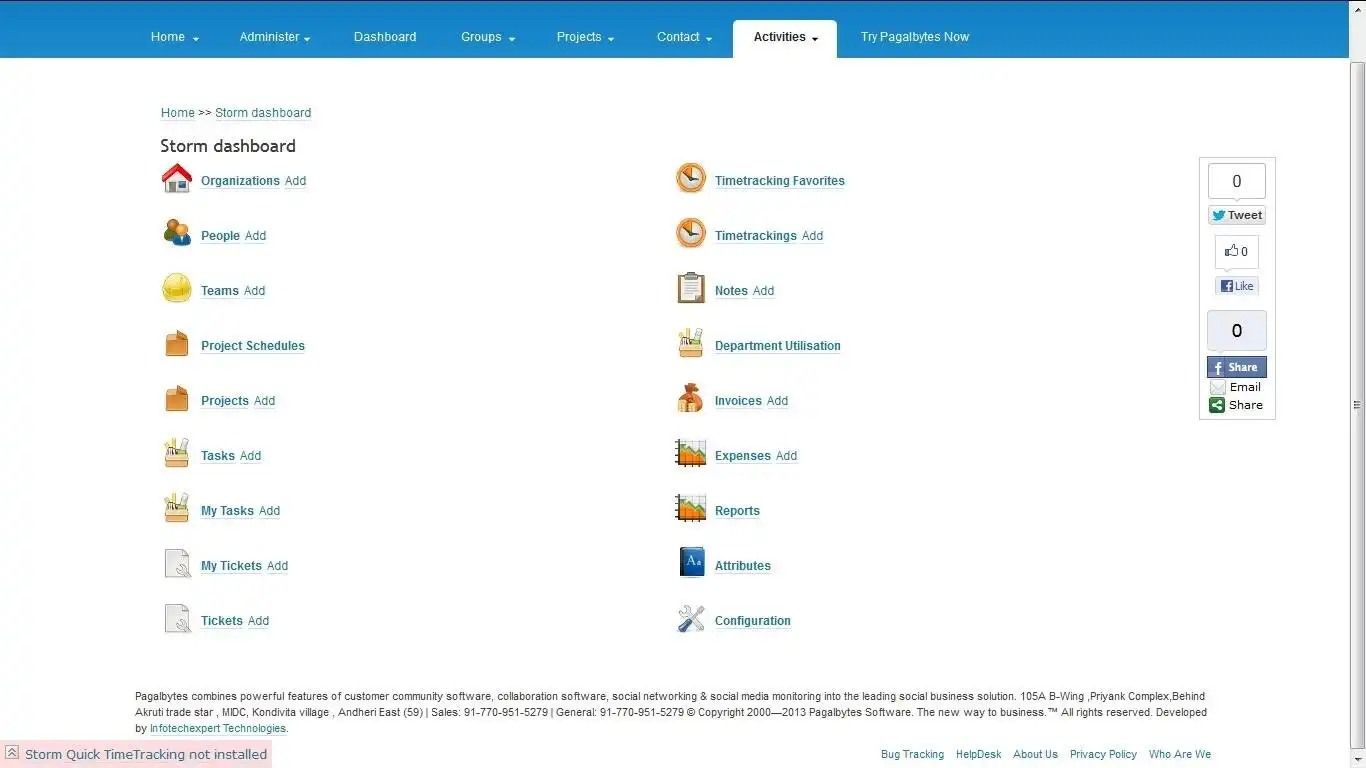
Task: Click the Project Schedules box icon
Action: point(177,343)
